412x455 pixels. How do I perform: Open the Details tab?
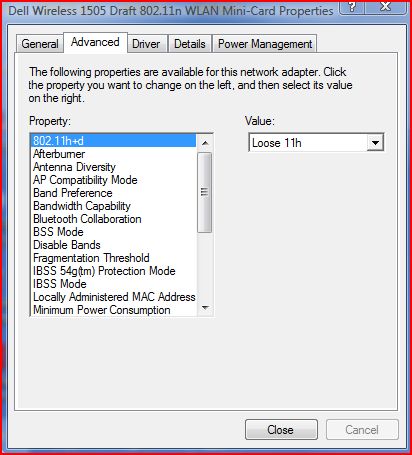coord(190,44)
